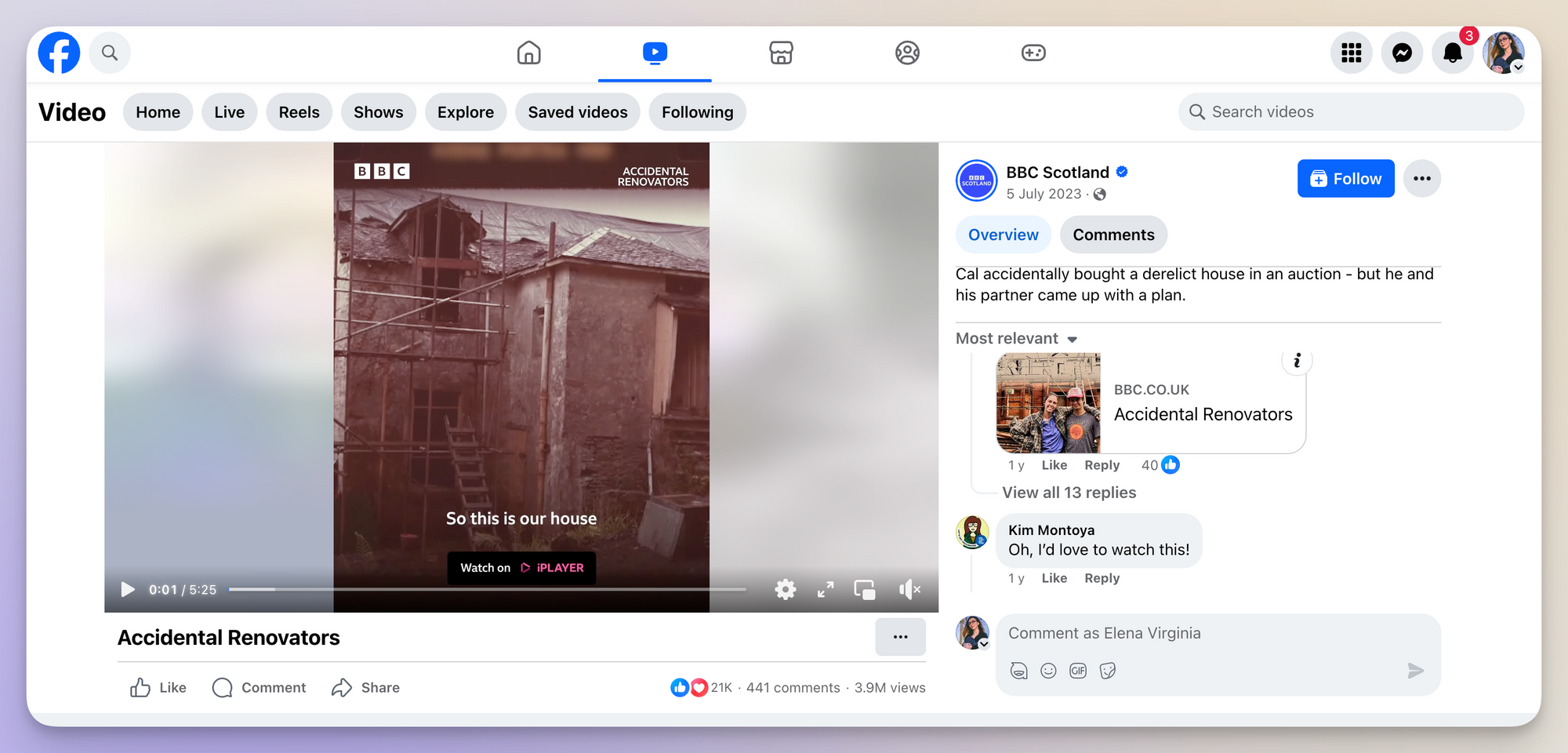This screenshot has height=753, width=1568.
Task: Expand the video to fullscreen
Action: pos(826,589)
